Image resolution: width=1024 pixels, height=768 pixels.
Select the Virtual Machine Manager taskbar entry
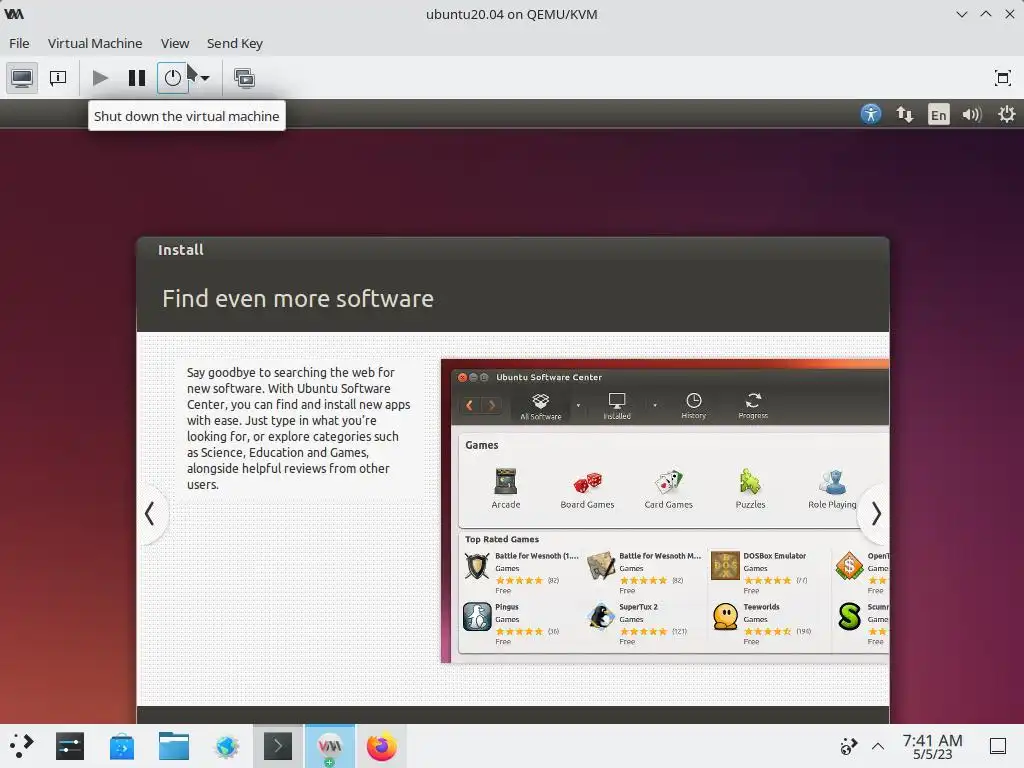click(330, 746)
